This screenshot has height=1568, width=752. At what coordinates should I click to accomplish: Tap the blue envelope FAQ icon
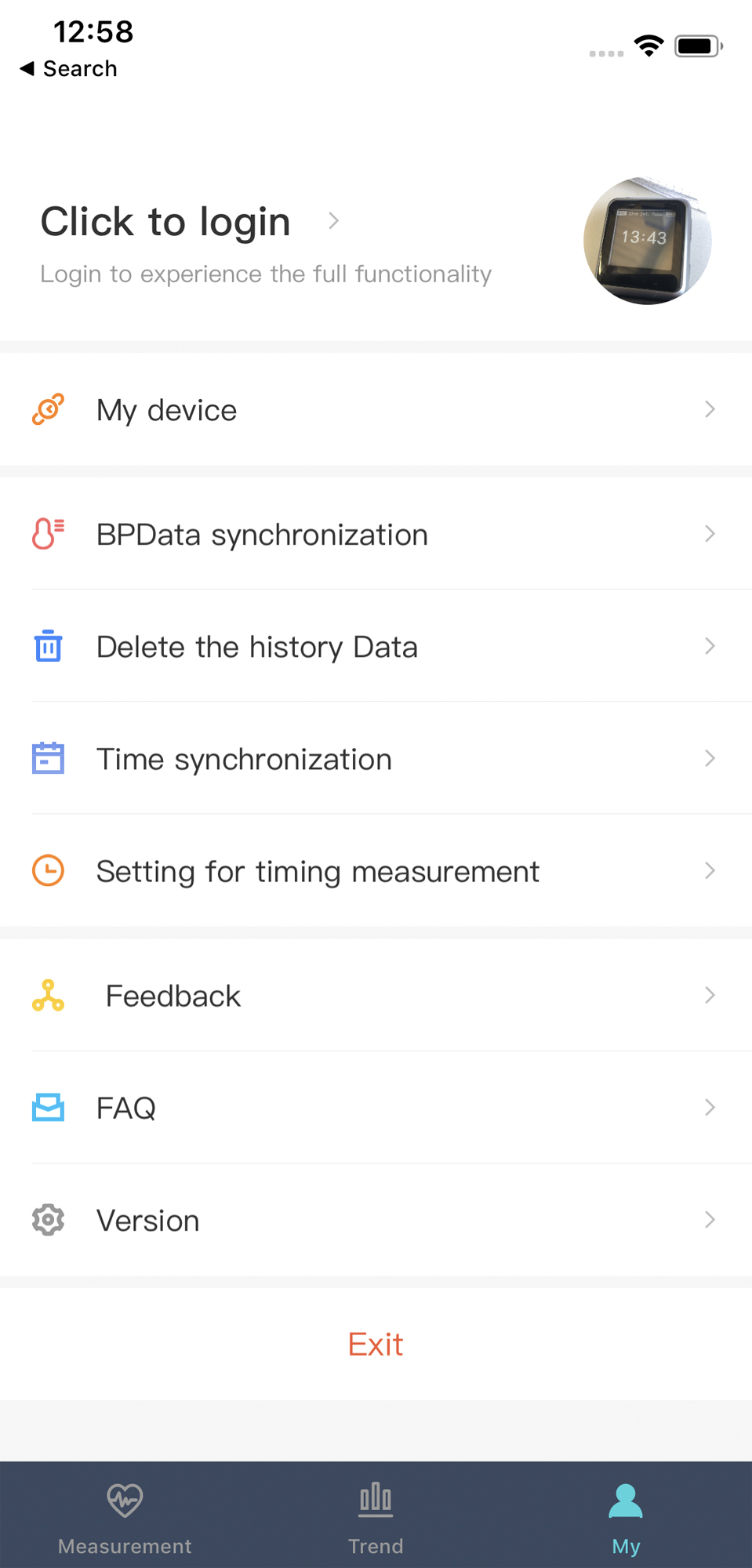tap(48, 1107)
